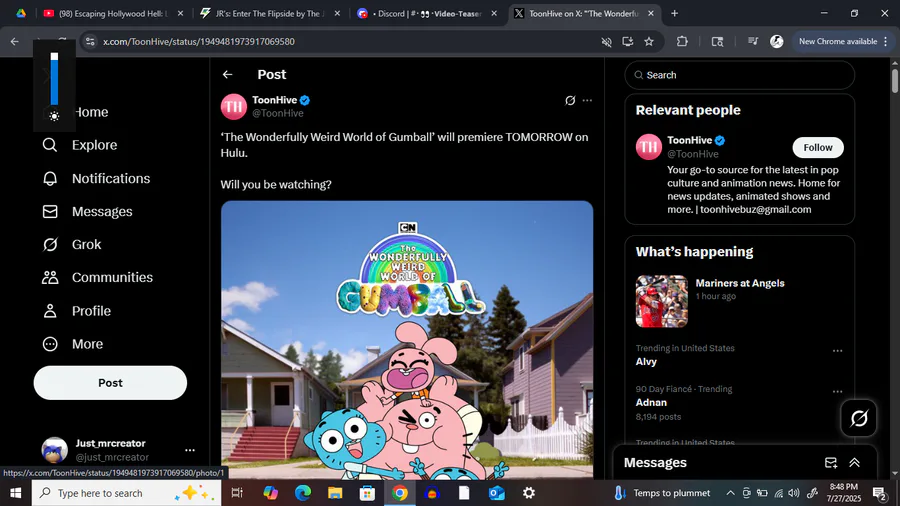Open floating Grok button
Screen dimensions: 900x506
[x=858, y=418]
